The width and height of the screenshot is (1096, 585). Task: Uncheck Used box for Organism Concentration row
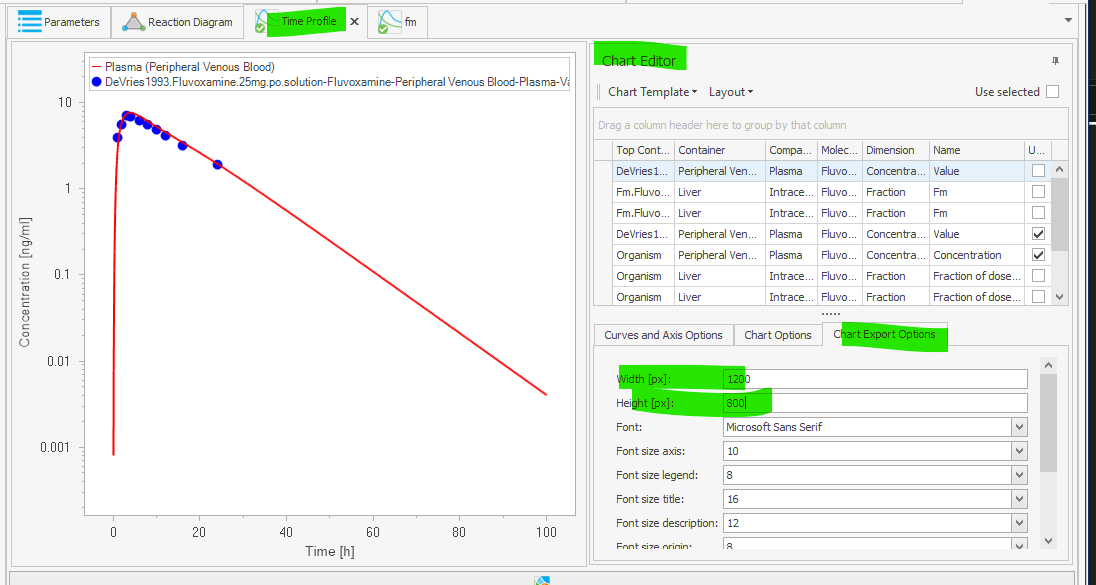pyautogui.click(x=1039, y=254)
